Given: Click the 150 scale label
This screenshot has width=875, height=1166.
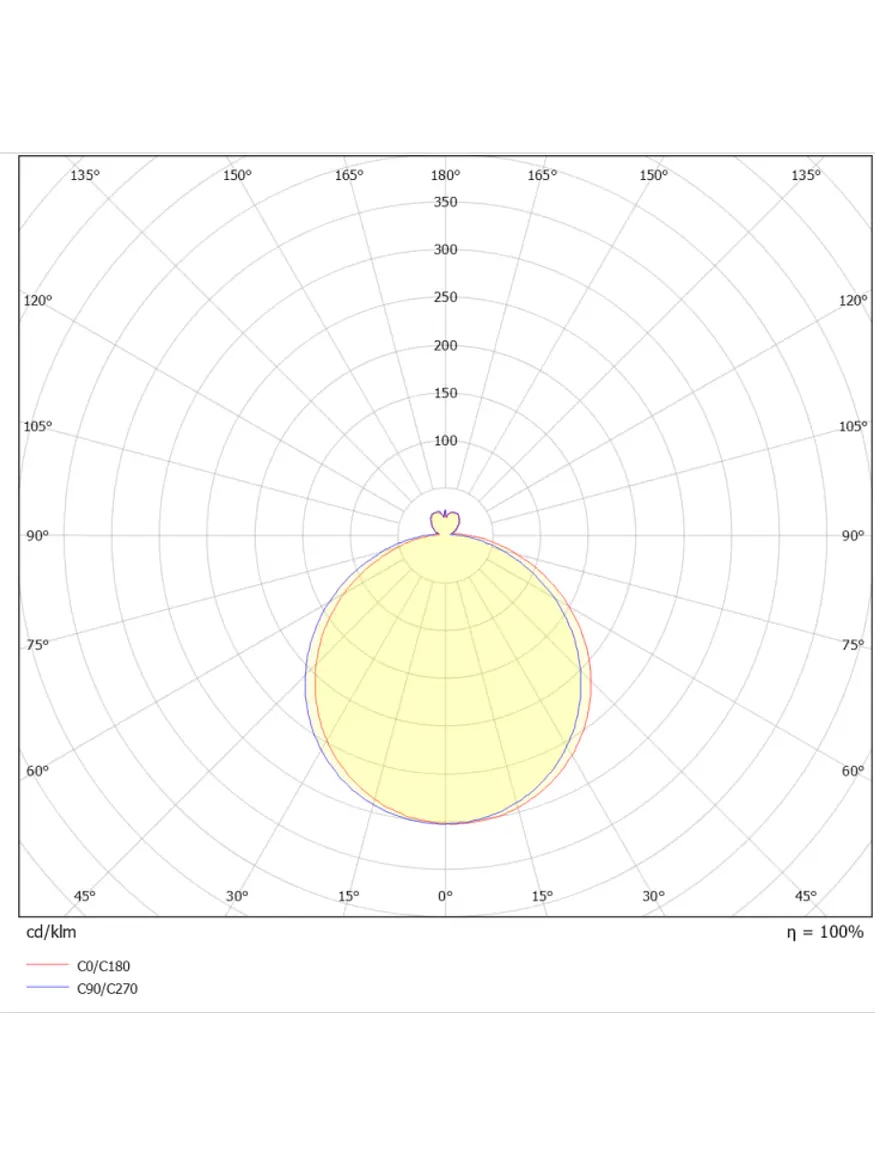Looking at the screenshot, I should coord(445,393).
